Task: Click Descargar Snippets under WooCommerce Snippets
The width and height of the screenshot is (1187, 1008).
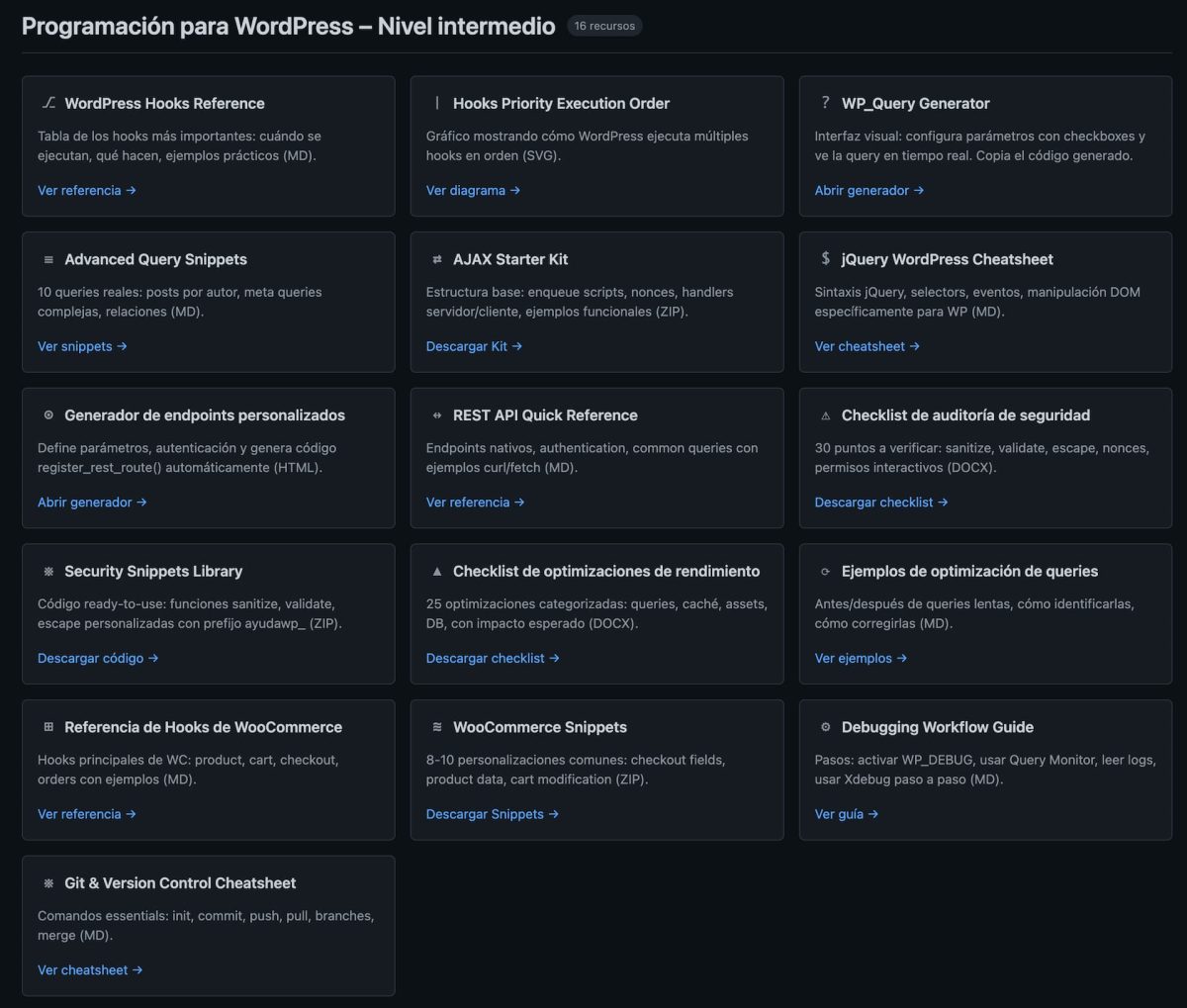Action: click(x=493, y=814)
